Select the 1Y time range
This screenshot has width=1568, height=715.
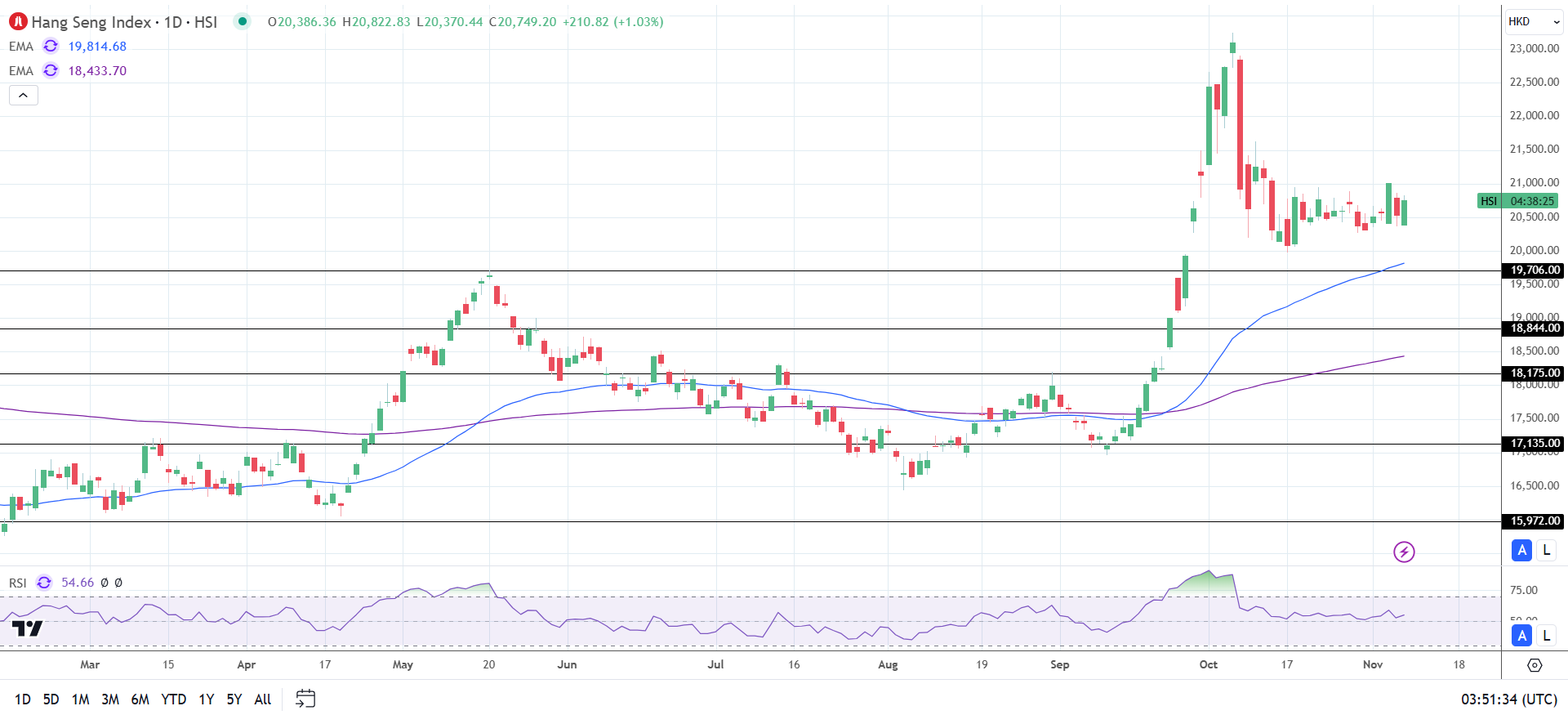click(x=207, y=699)
